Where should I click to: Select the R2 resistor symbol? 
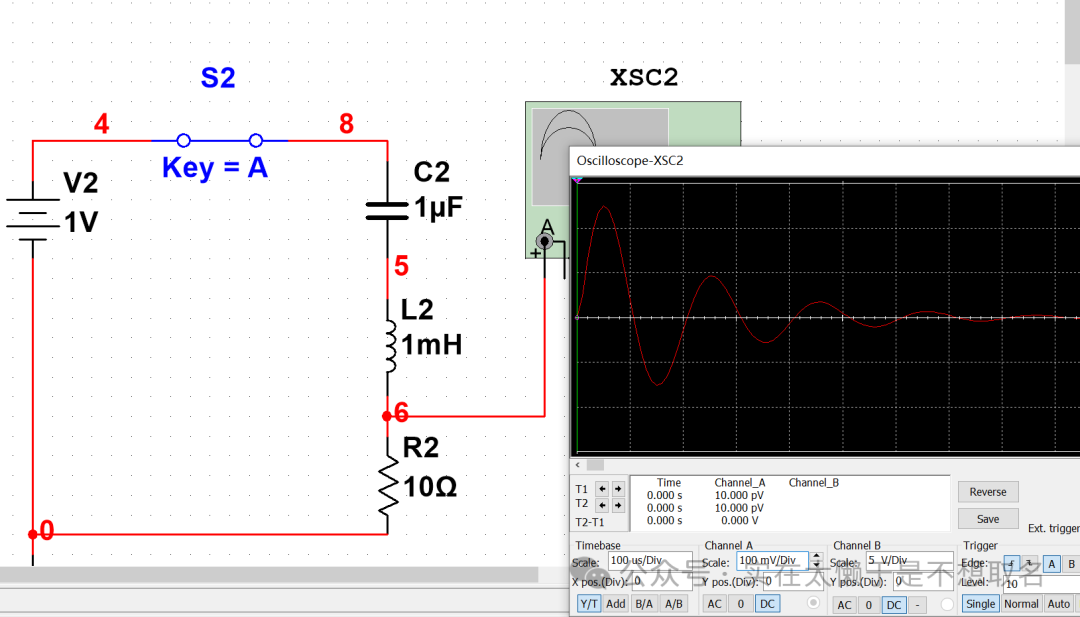[x=387, y=484]
